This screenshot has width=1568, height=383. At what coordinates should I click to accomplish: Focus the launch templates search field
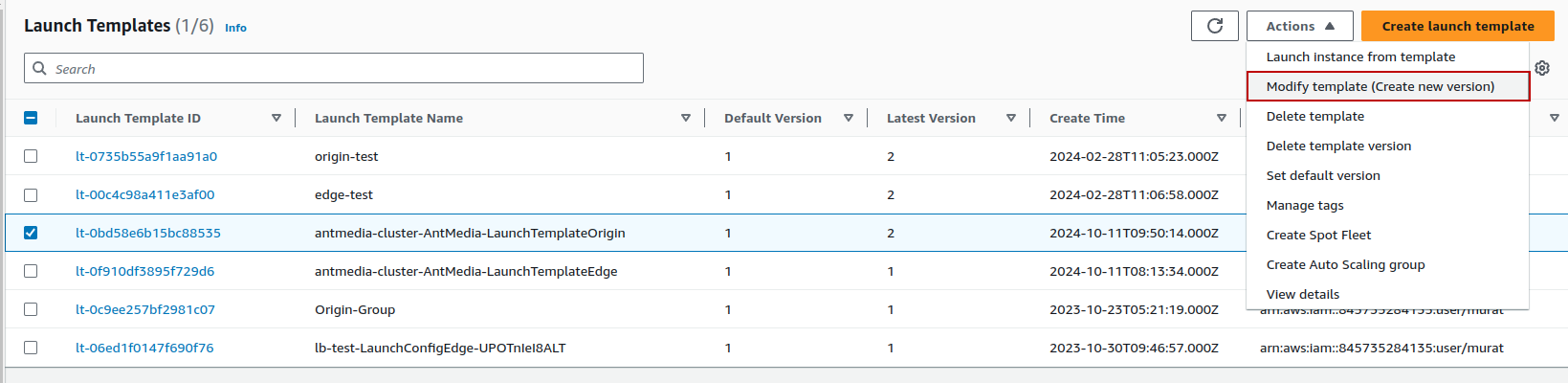pyautogui.click(x=334, y=68)
